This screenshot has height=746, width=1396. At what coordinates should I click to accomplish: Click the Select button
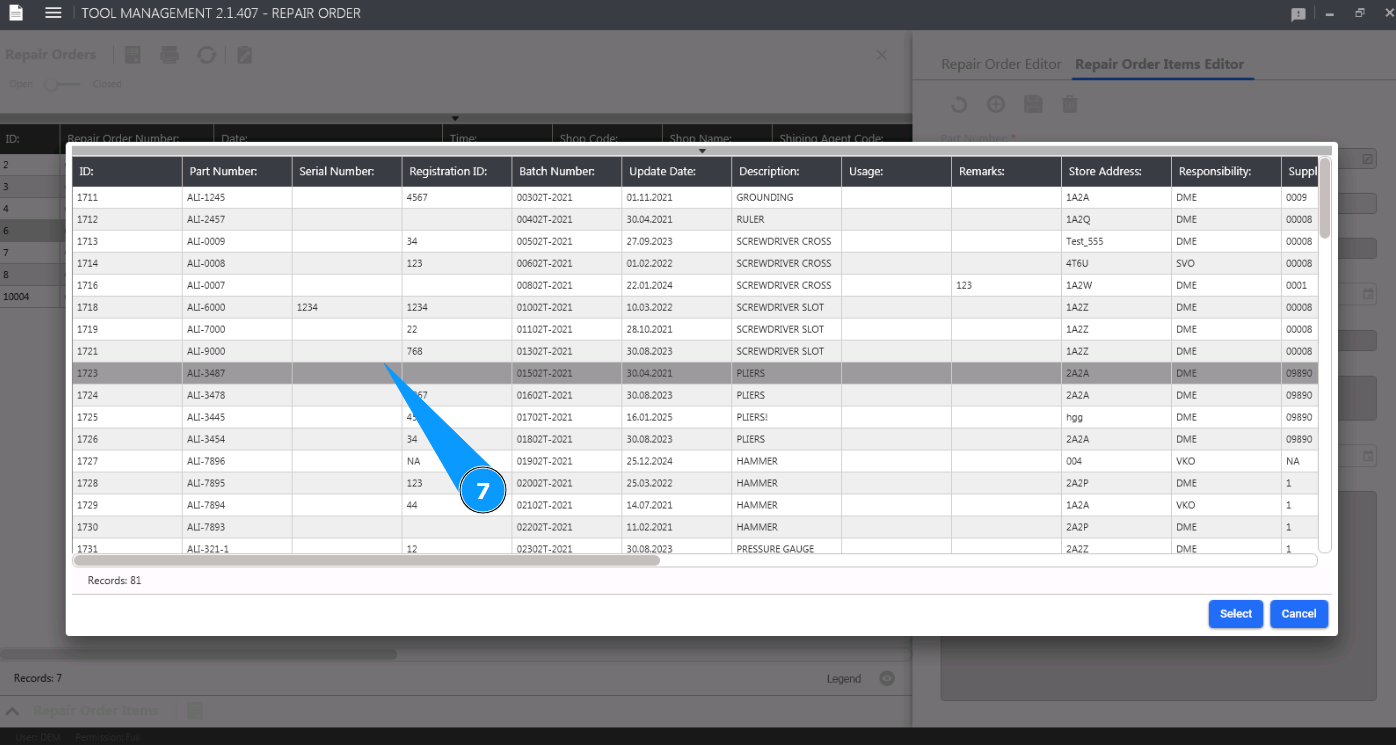point(1236,614)
